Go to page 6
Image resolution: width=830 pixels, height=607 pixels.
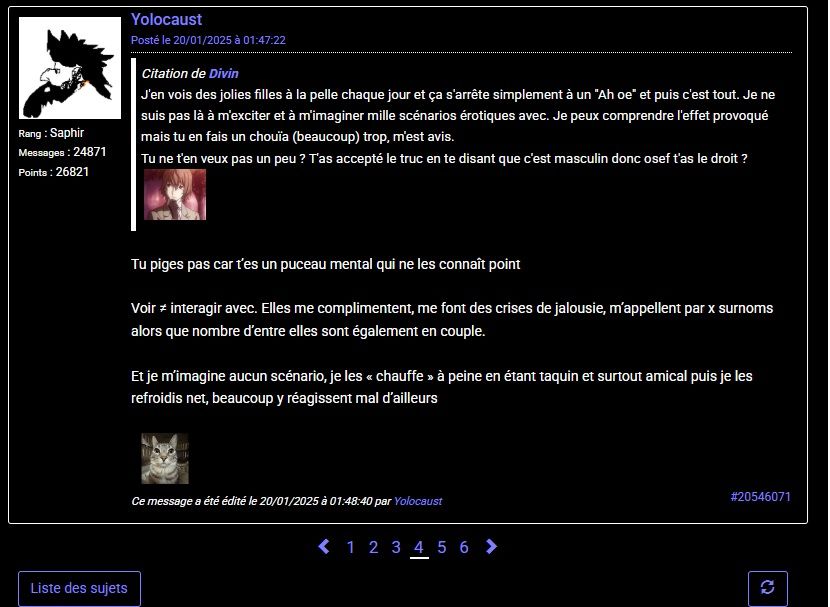click(464, 547)
